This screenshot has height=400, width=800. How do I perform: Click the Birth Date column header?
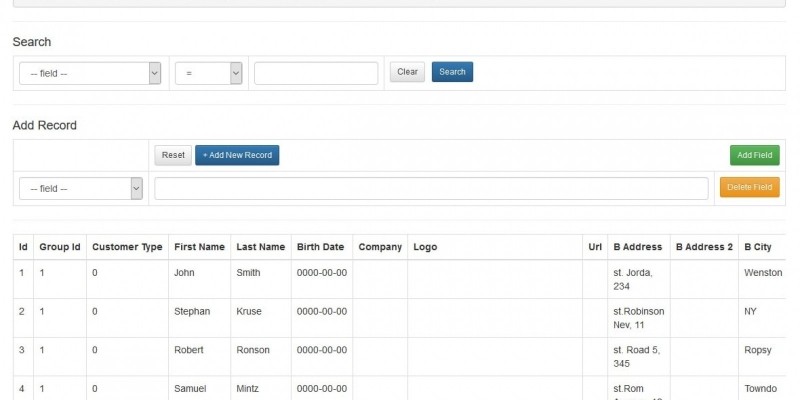[x=320, y=247]
